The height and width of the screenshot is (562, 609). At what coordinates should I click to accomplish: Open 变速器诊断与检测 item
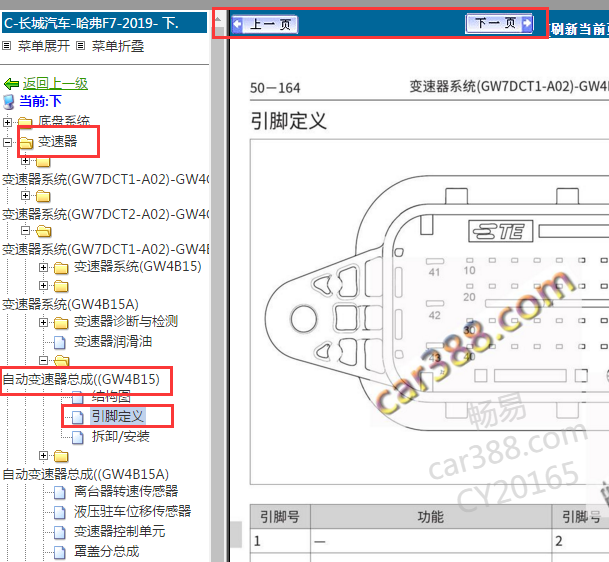[x=126, y=322]
